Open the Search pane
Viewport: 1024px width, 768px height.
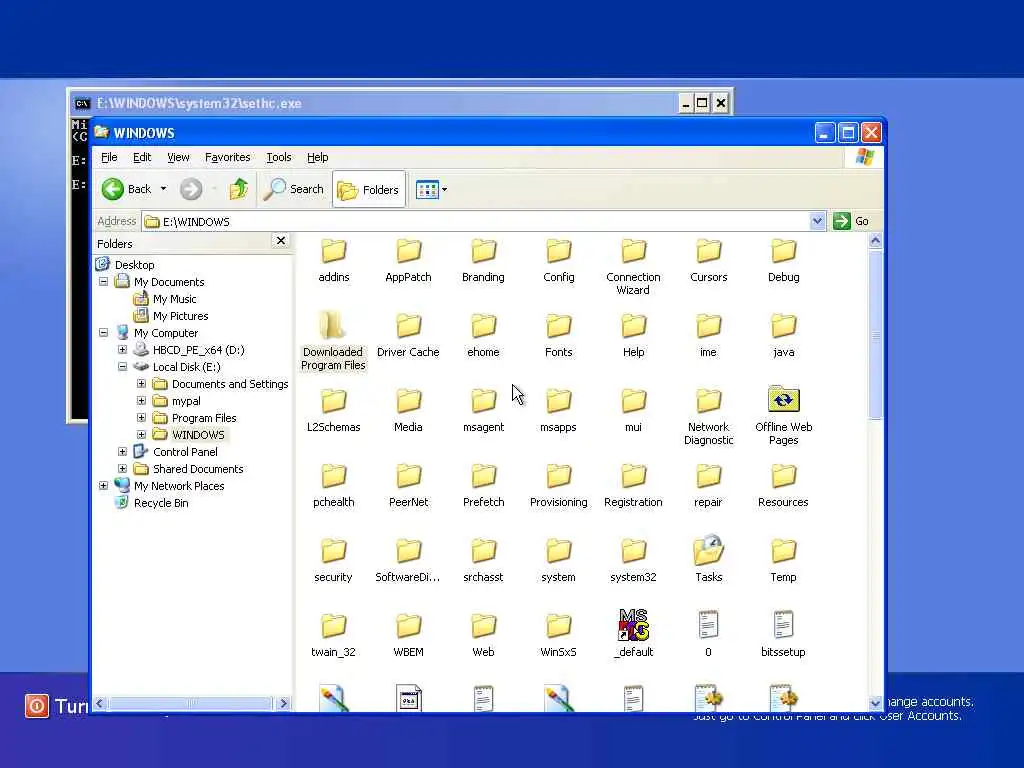(294, 189)
